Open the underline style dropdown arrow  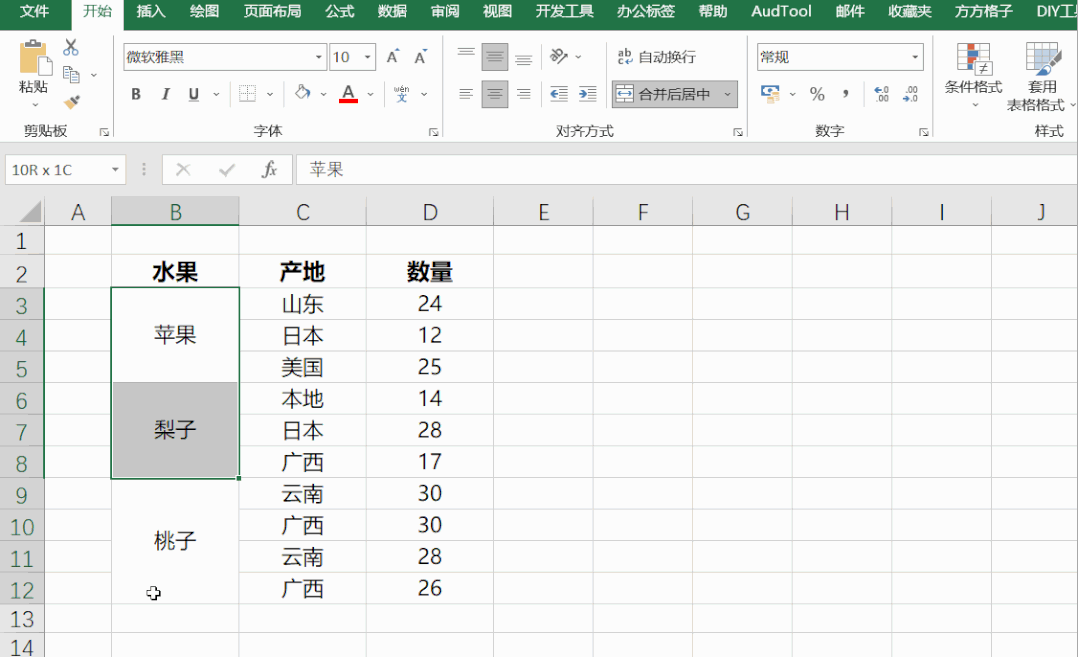pos(217,94)
